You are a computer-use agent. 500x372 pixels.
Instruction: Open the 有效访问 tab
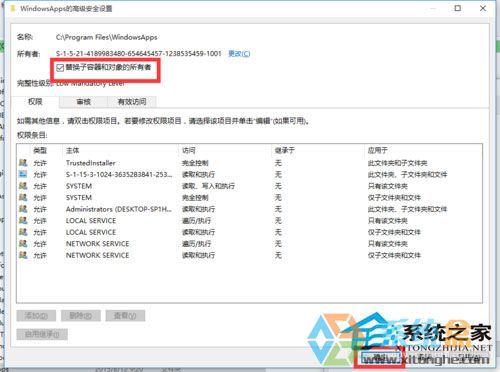132,102
